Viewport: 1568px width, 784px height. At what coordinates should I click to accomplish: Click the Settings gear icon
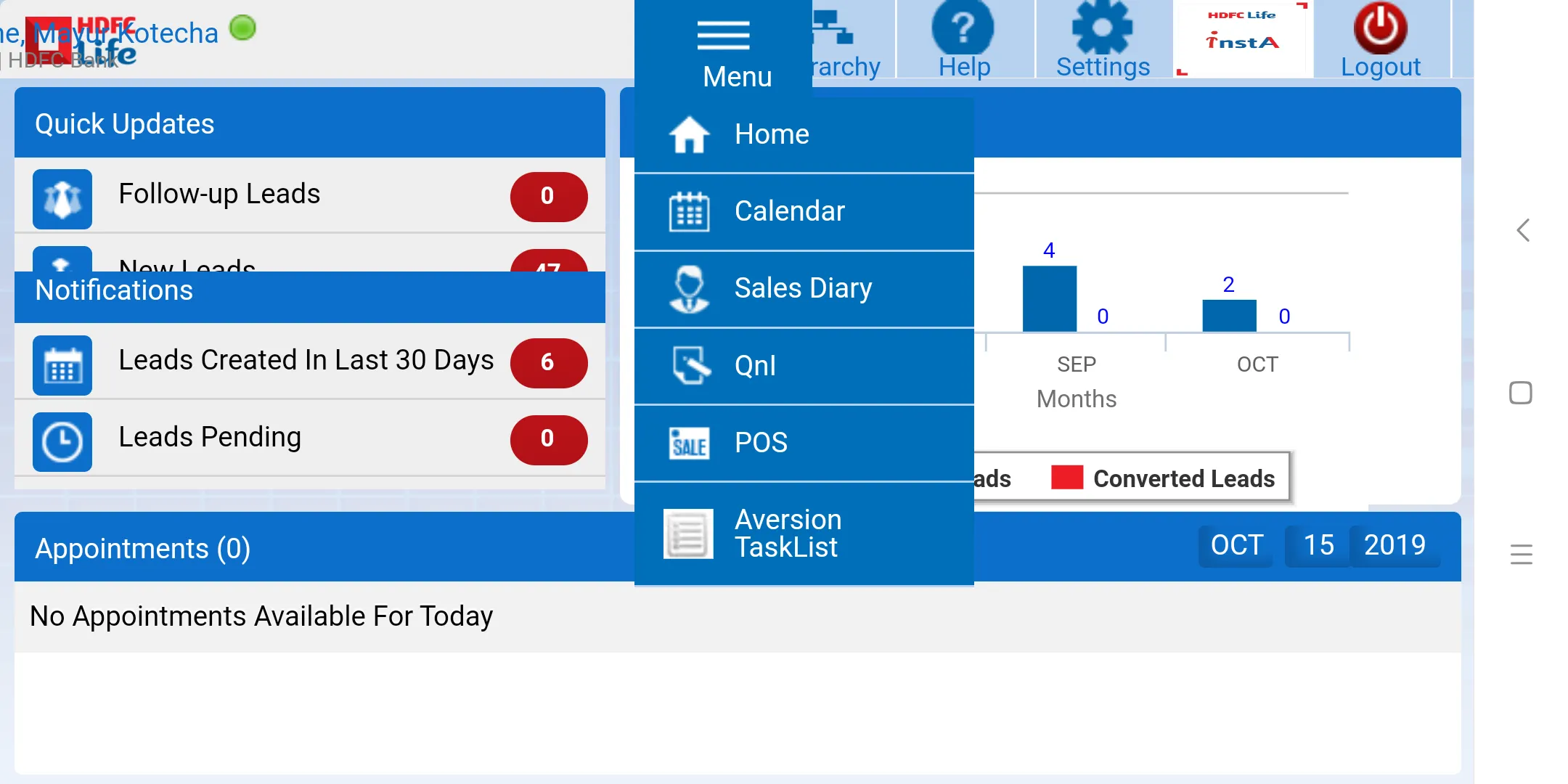point(1101,29)
